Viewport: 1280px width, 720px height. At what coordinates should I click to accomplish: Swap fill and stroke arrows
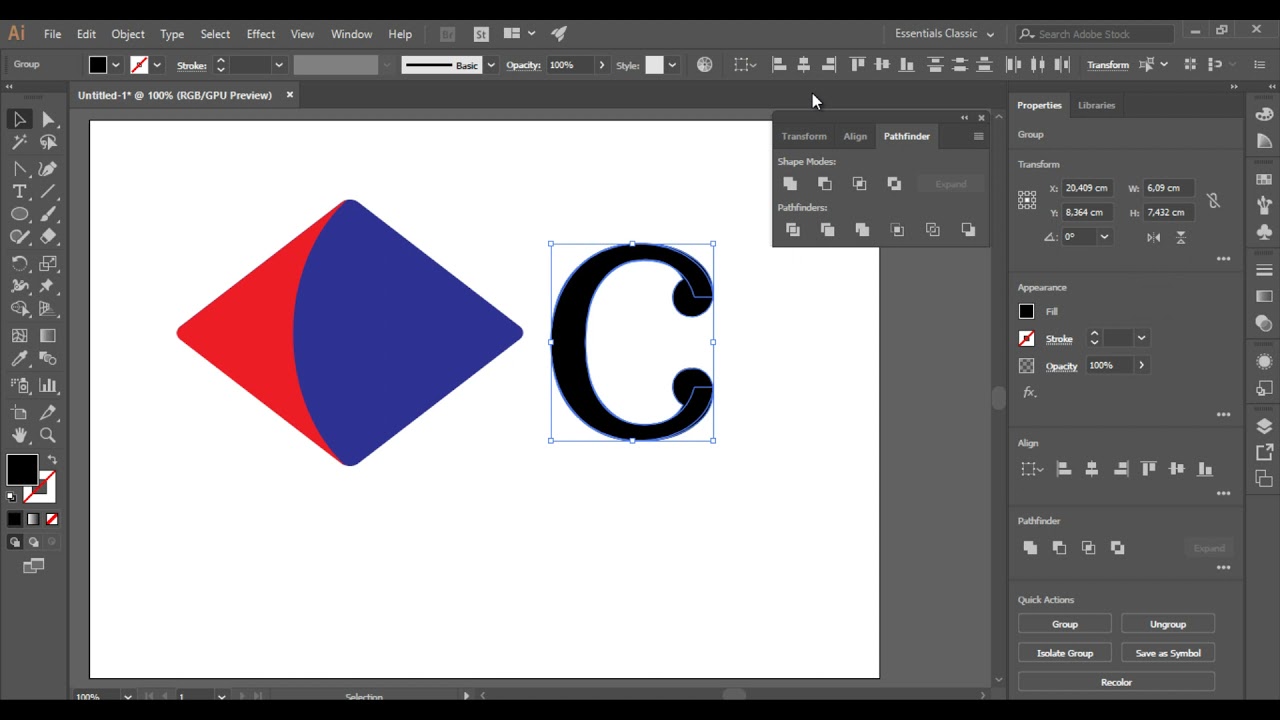point(52,460)
